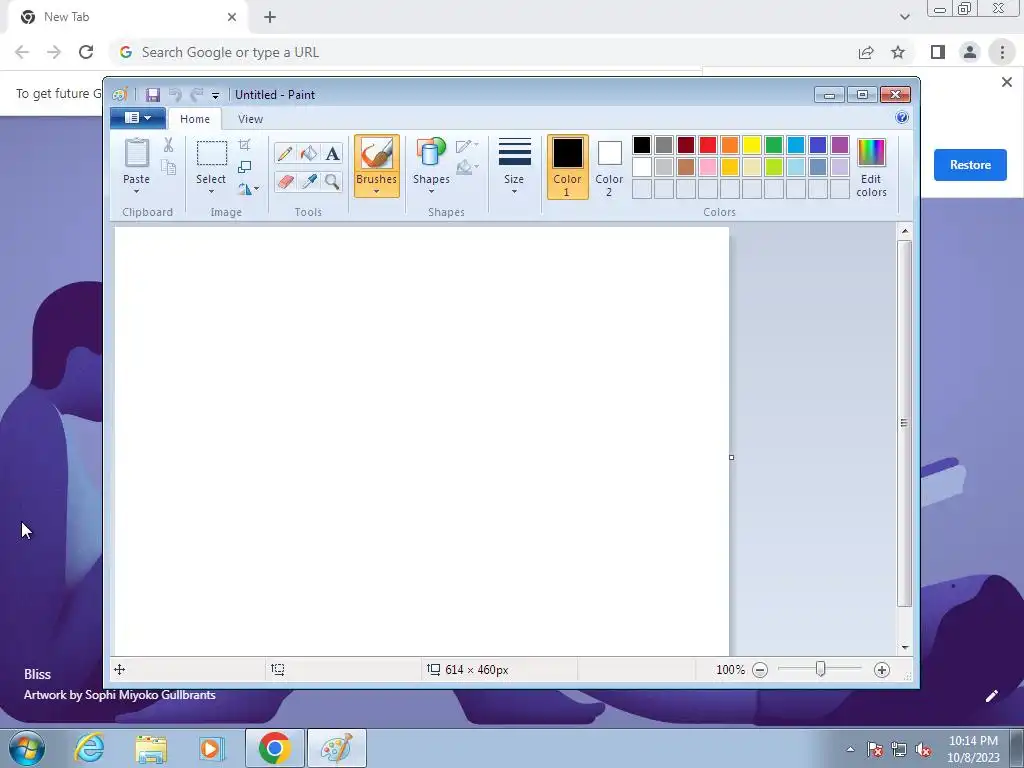
Task: Click the Paste clipboard icon
Action: coord(136,153)
